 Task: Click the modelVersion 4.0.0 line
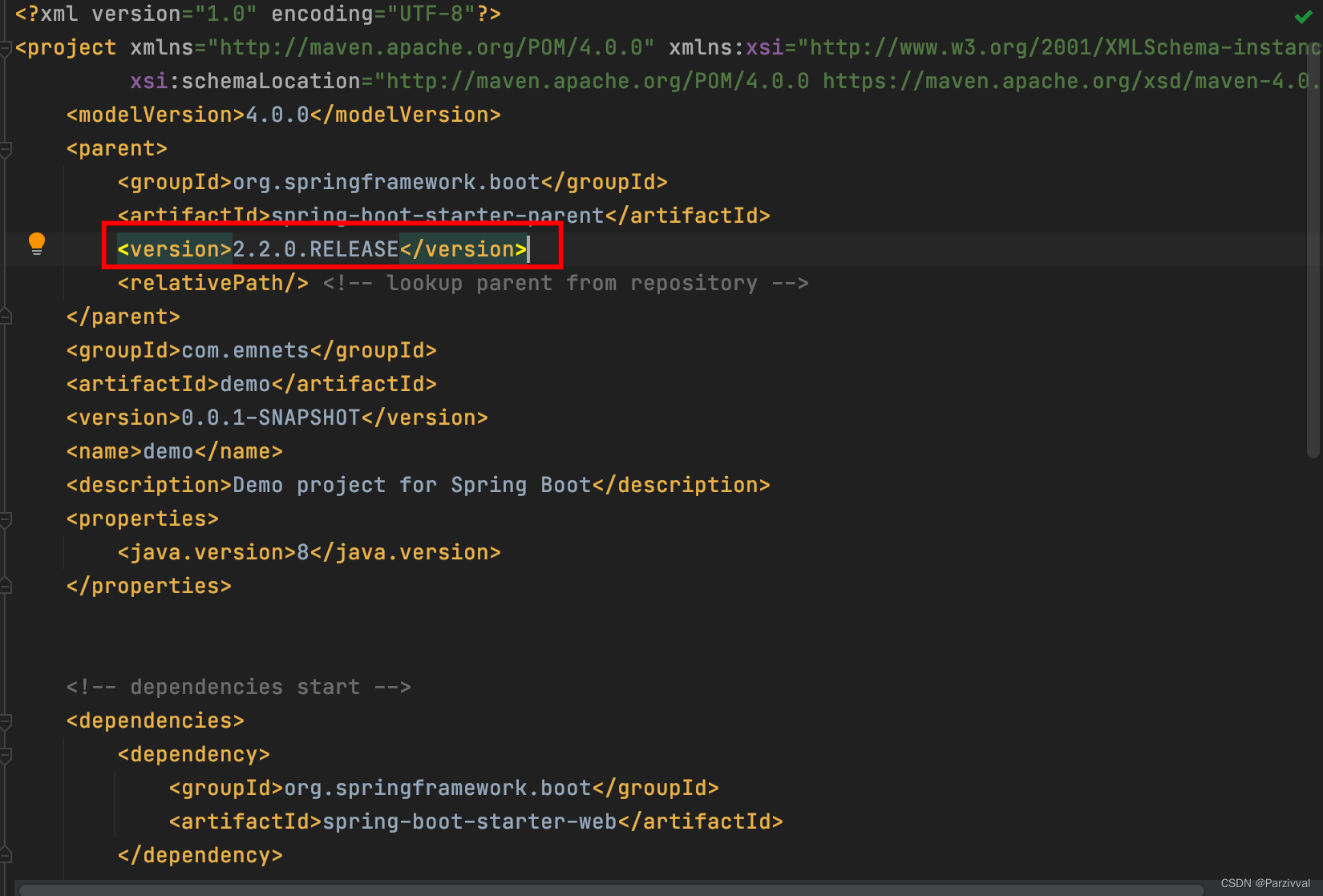pos(284,115)
